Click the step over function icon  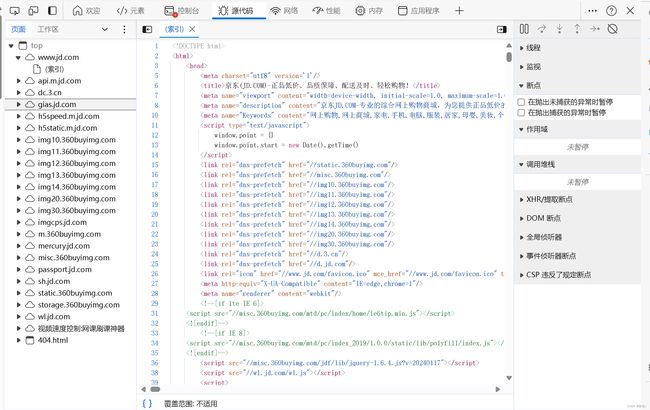542,29
